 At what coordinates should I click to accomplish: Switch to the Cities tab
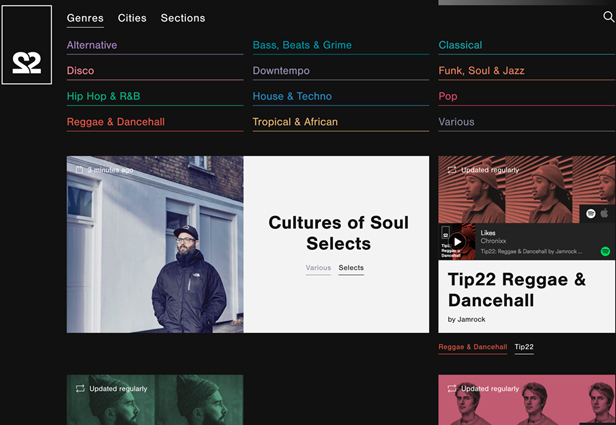(x=132, y=18)
